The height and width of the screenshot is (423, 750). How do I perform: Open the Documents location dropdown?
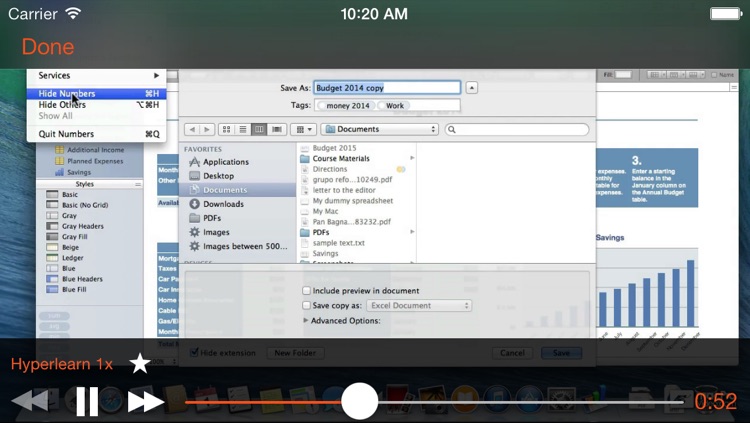pos(379,129)
